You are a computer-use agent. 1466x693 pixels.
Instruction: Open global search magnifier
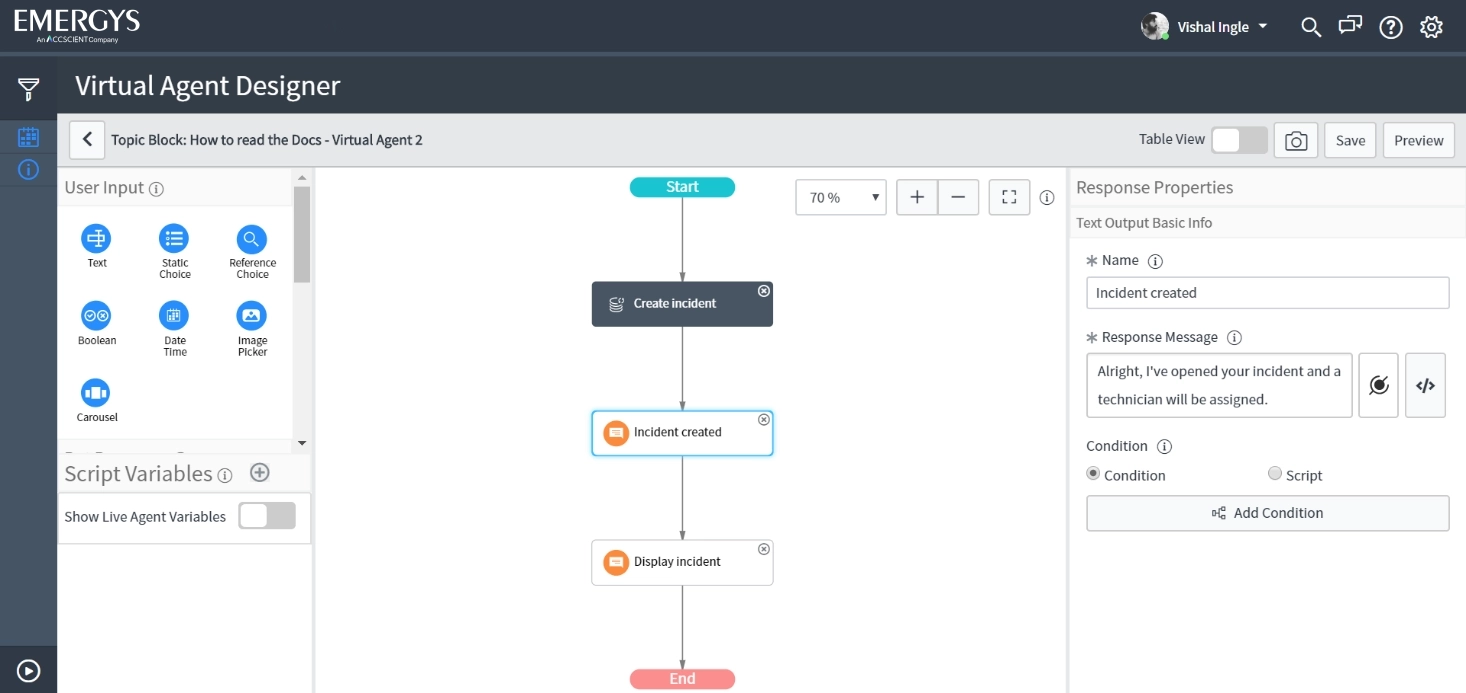1311,27
